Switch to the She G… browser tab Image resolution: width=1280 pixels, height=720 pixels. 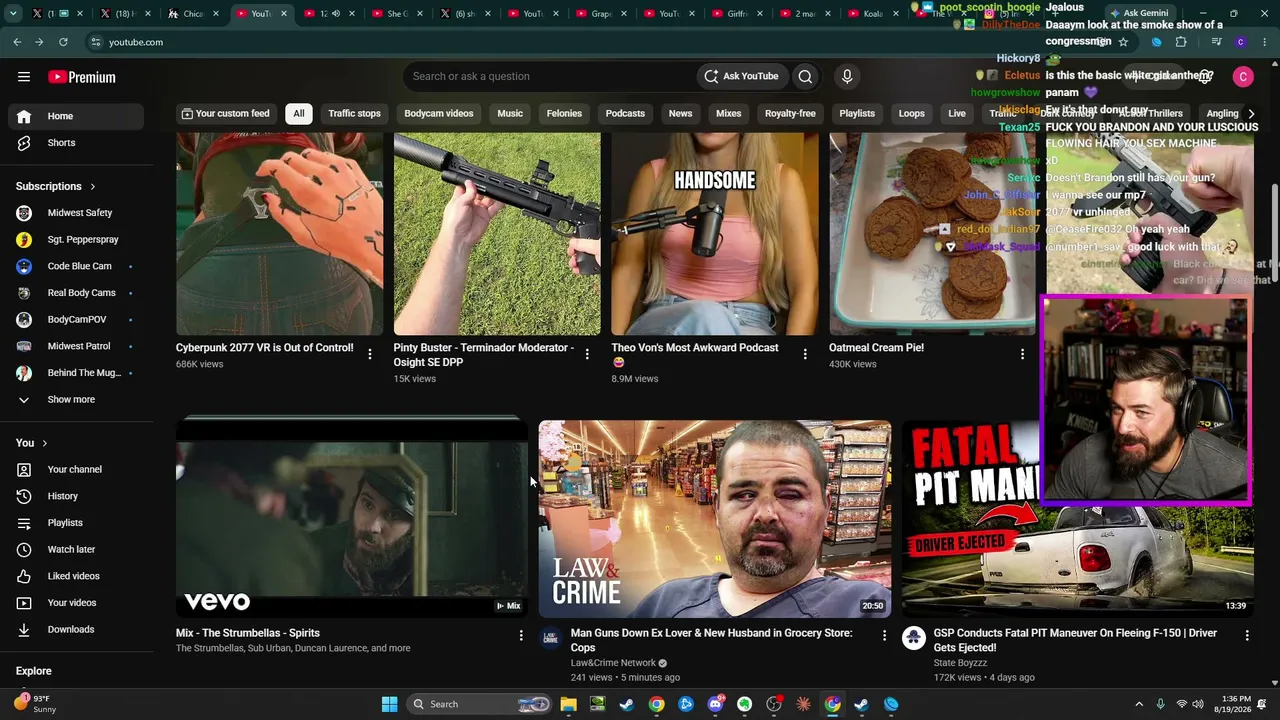(397, 14)
